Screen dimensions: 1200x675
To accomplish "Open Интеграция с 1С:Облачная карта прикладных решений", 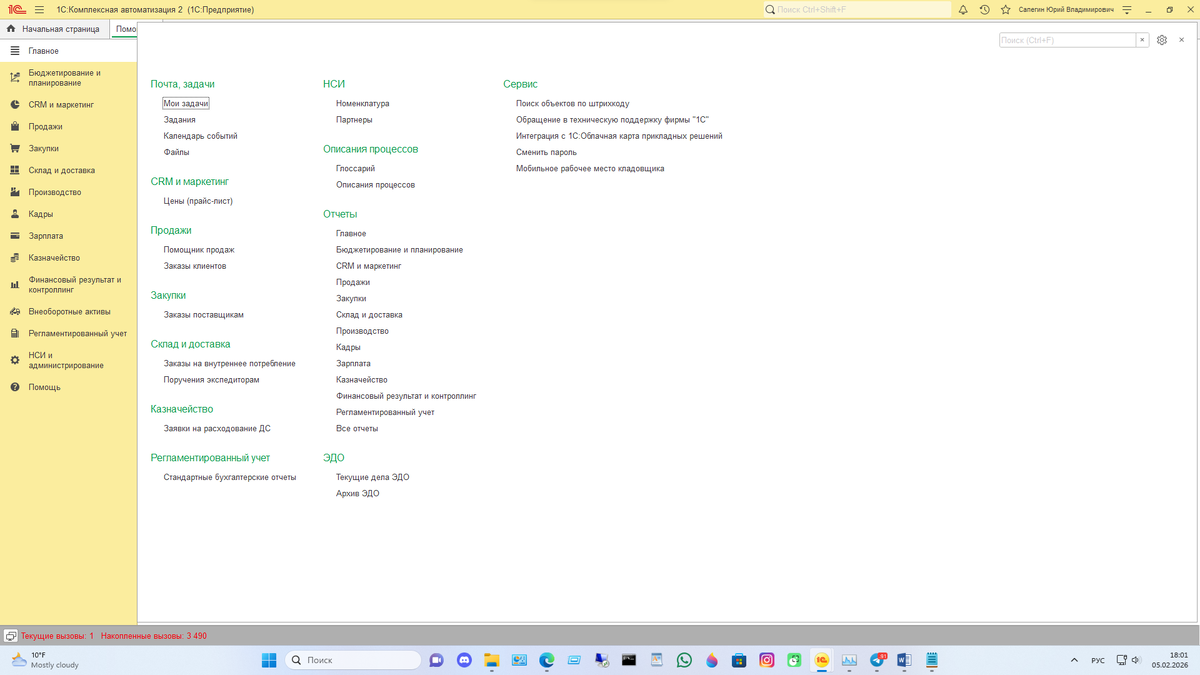I will click(x=619, y=136).
